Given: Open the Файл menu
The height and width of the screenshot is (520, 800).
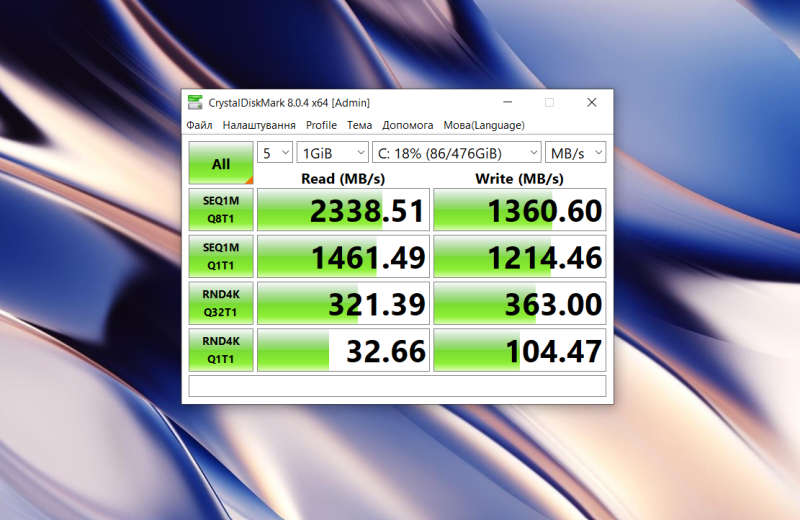Looking at the screenshot, I should pos(199,125).
